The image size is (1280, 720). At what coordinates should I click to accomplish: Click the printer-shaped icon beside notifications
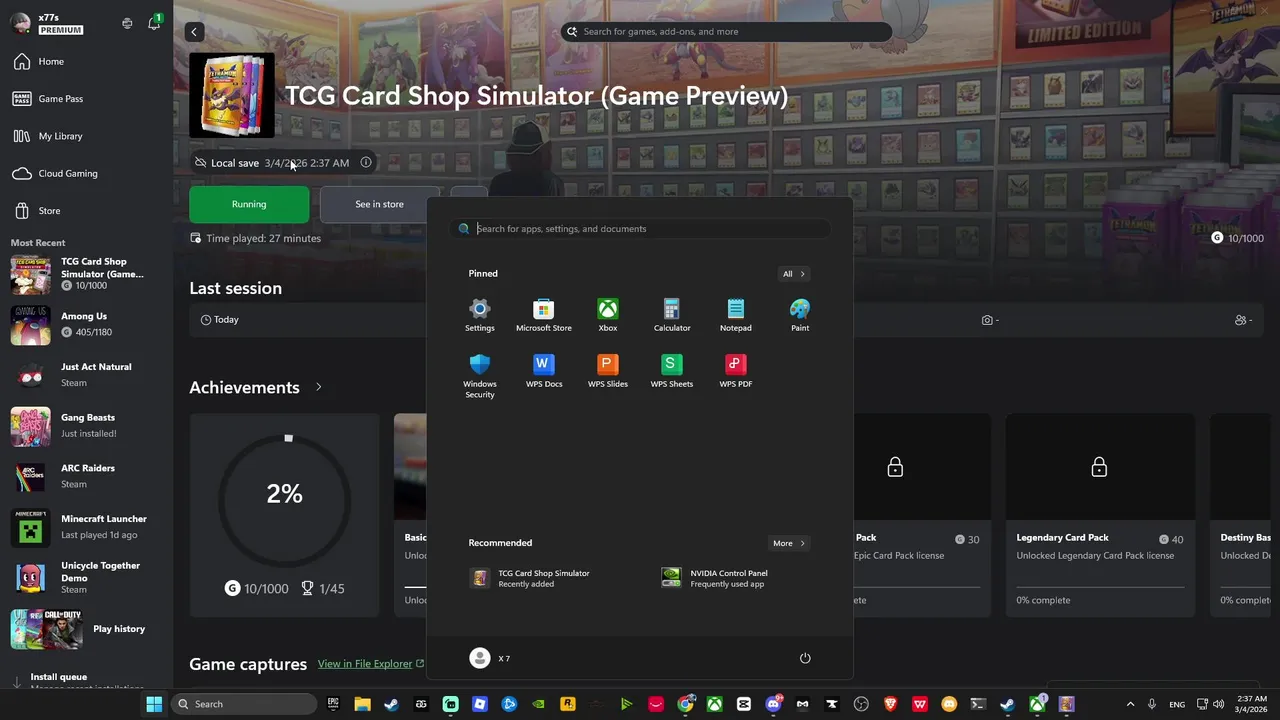pos(127,23)
